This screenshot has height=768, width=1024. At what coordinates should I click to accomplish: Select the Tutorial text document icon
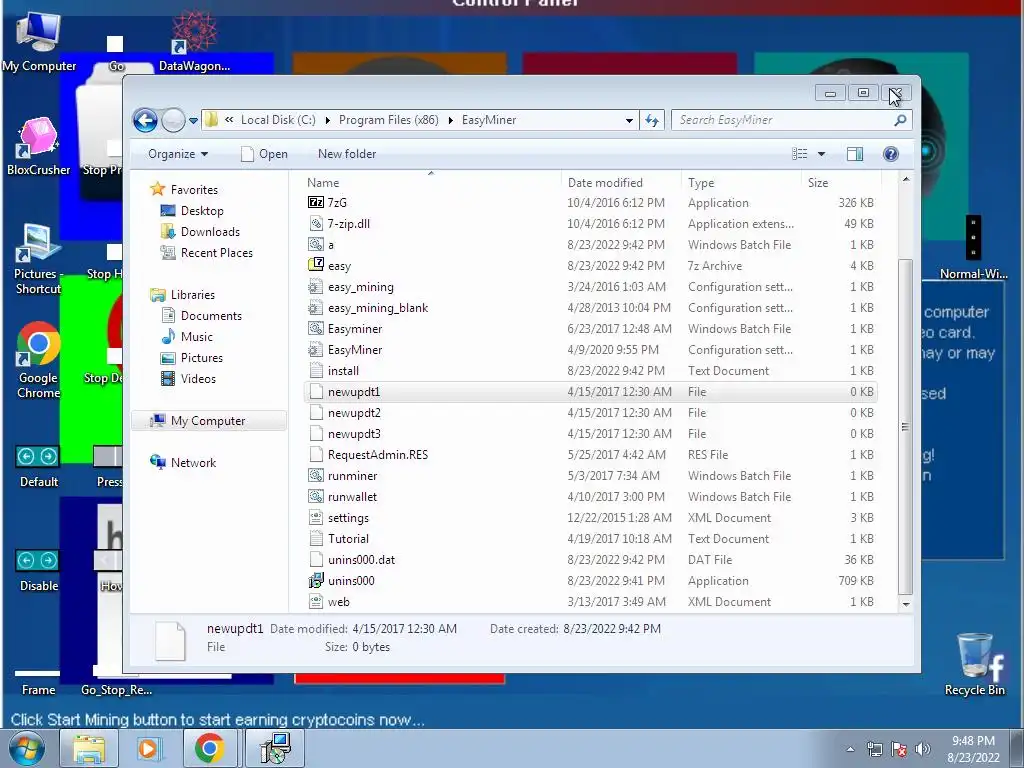click(316, 539)
